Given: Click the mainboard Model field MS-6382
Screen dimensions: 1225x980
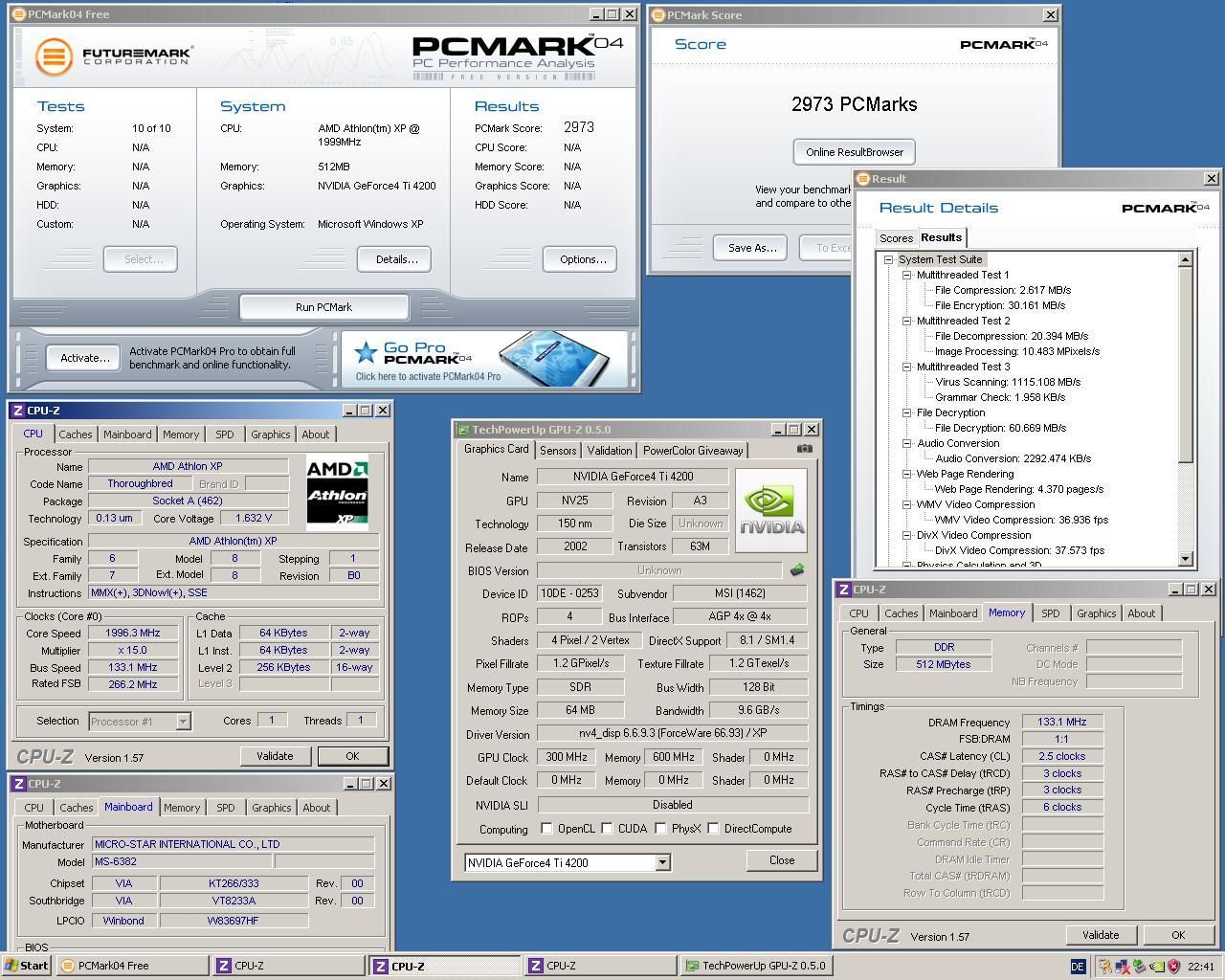Looking at the screenshot, I should click(182, 862).
